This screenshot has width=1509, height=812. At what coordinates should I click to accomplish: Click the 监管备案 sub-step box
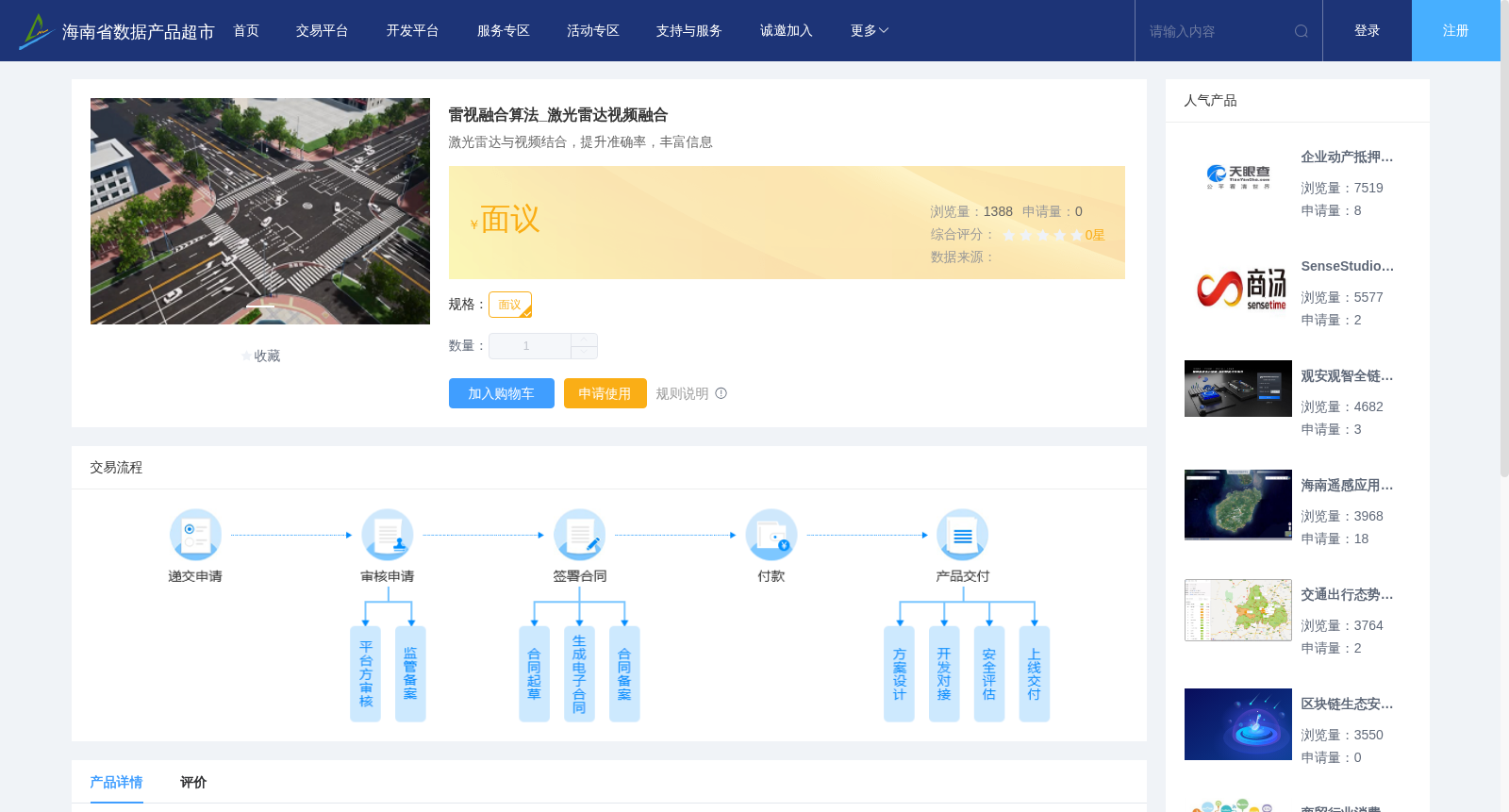tap(410, 673)
